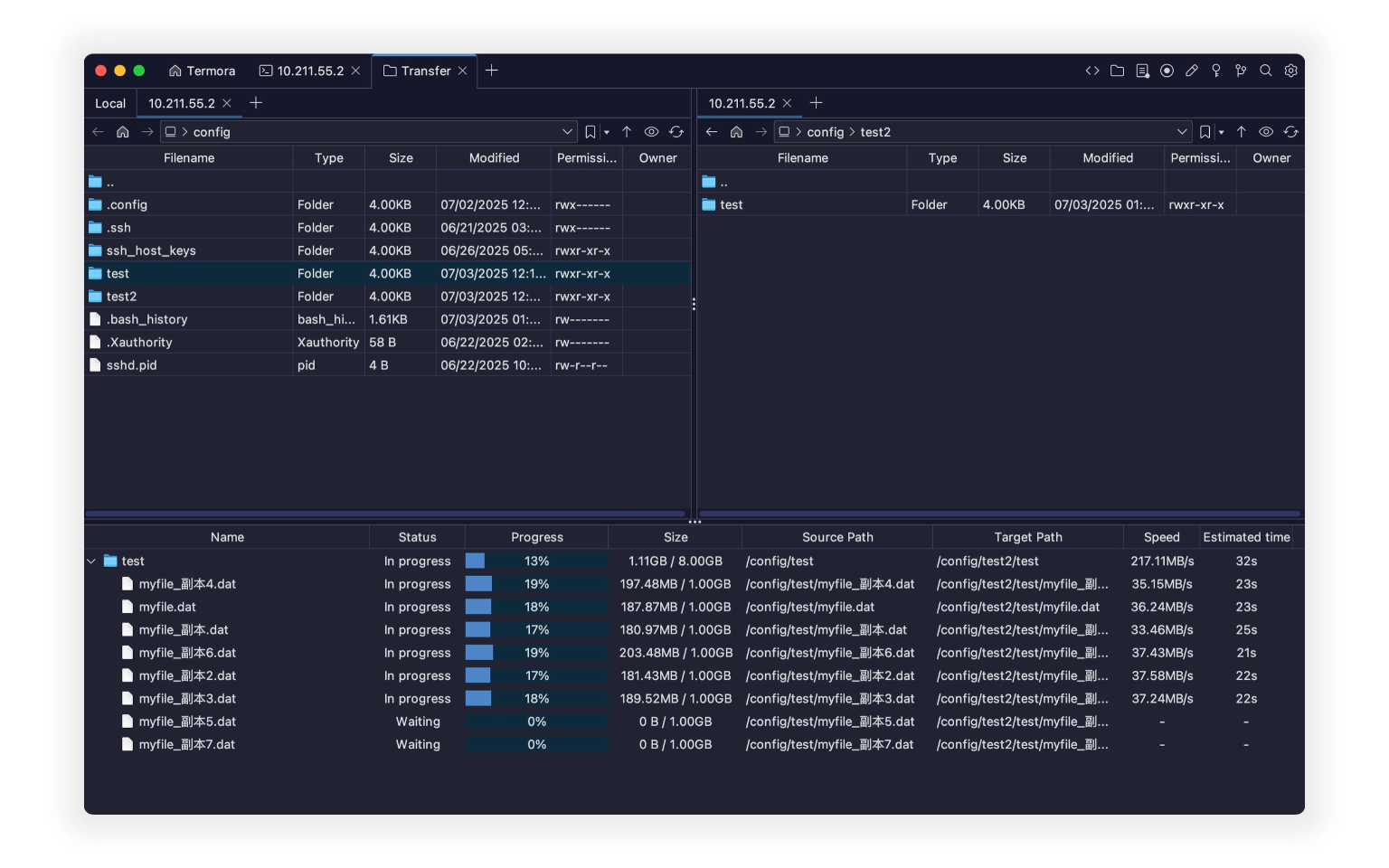Click the highlighter pencil icon in toolbar
The image size is (1389, 868).
coord(1192,71)
